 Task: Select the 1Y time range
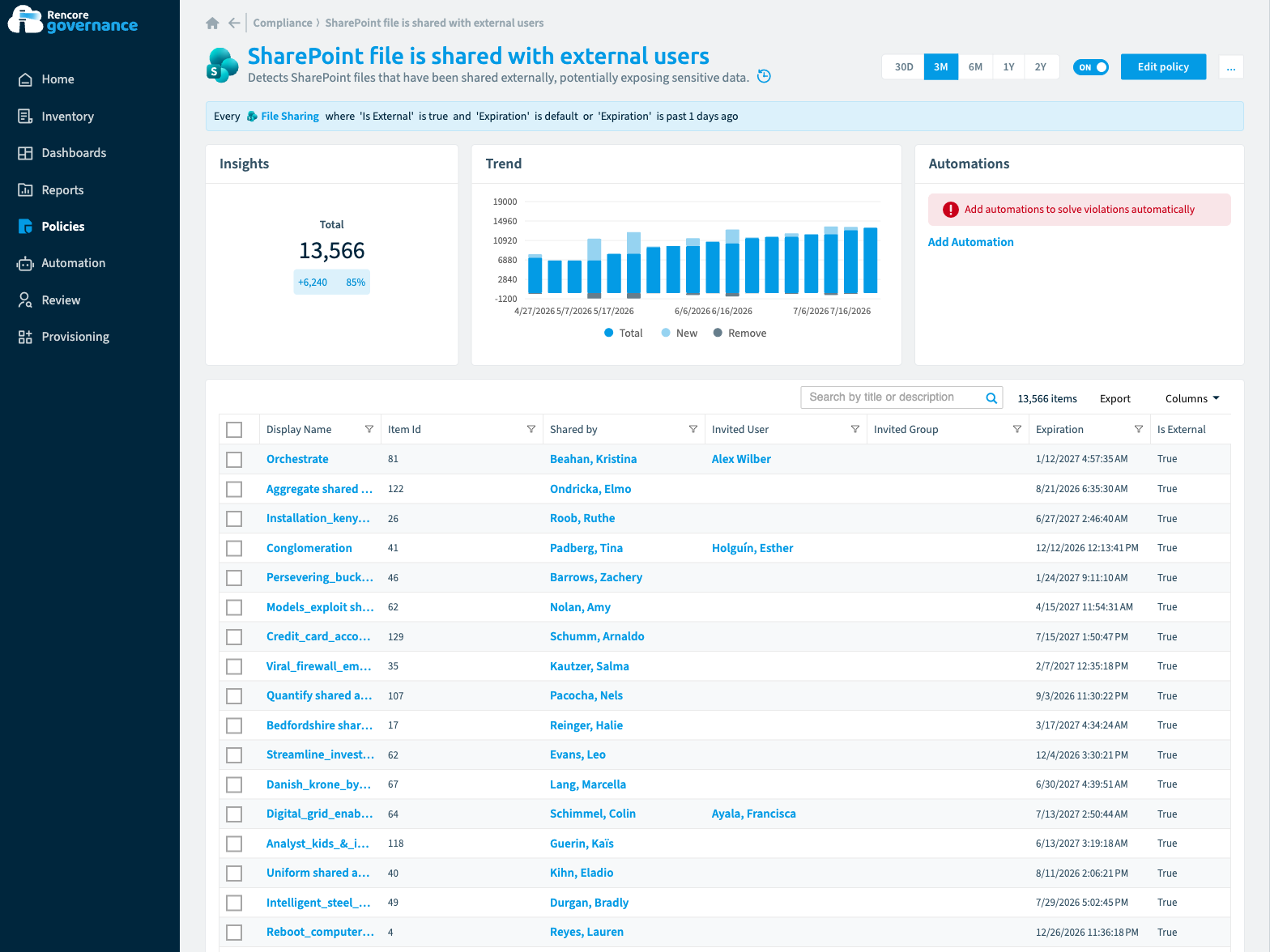point(1008,67)
